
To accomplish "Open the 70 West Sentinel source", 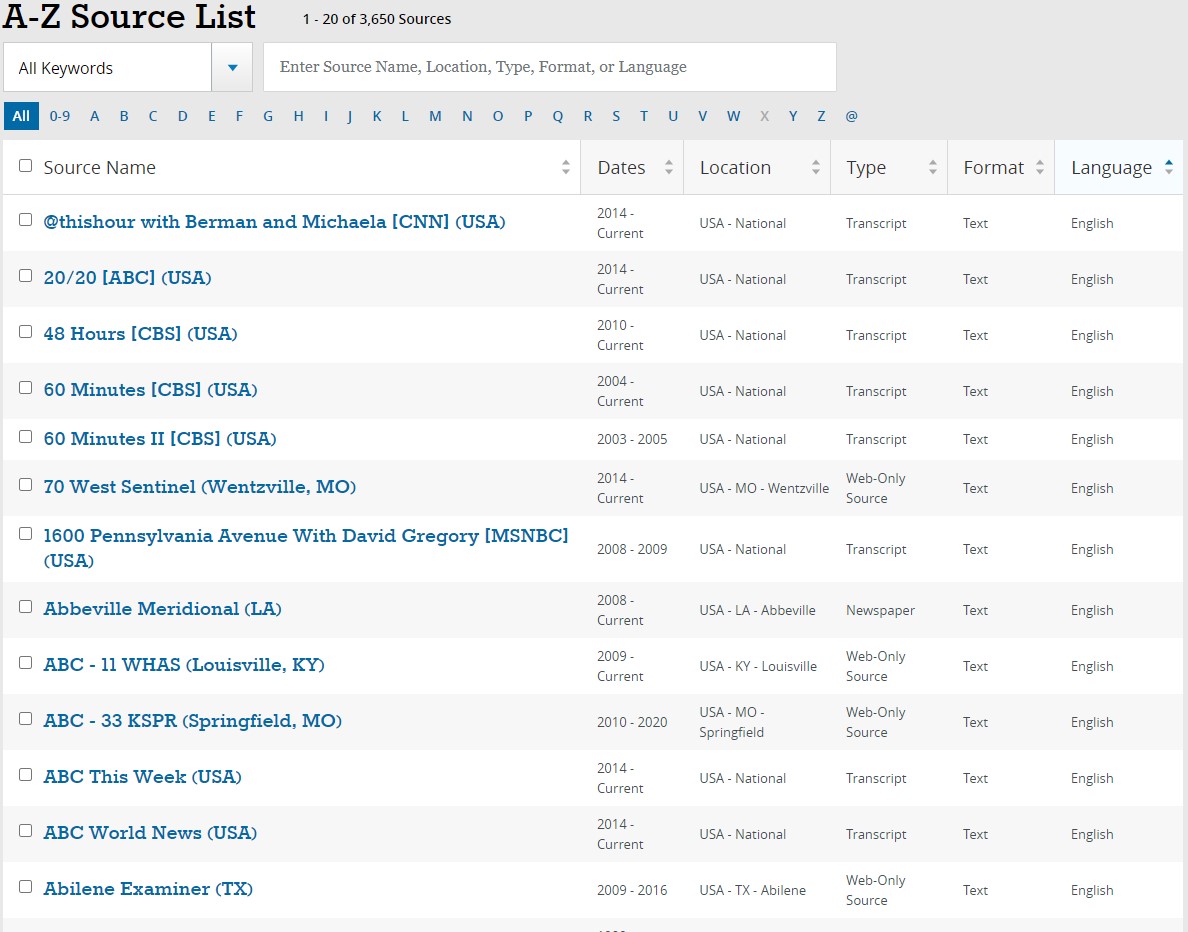I will click(200, 487).
